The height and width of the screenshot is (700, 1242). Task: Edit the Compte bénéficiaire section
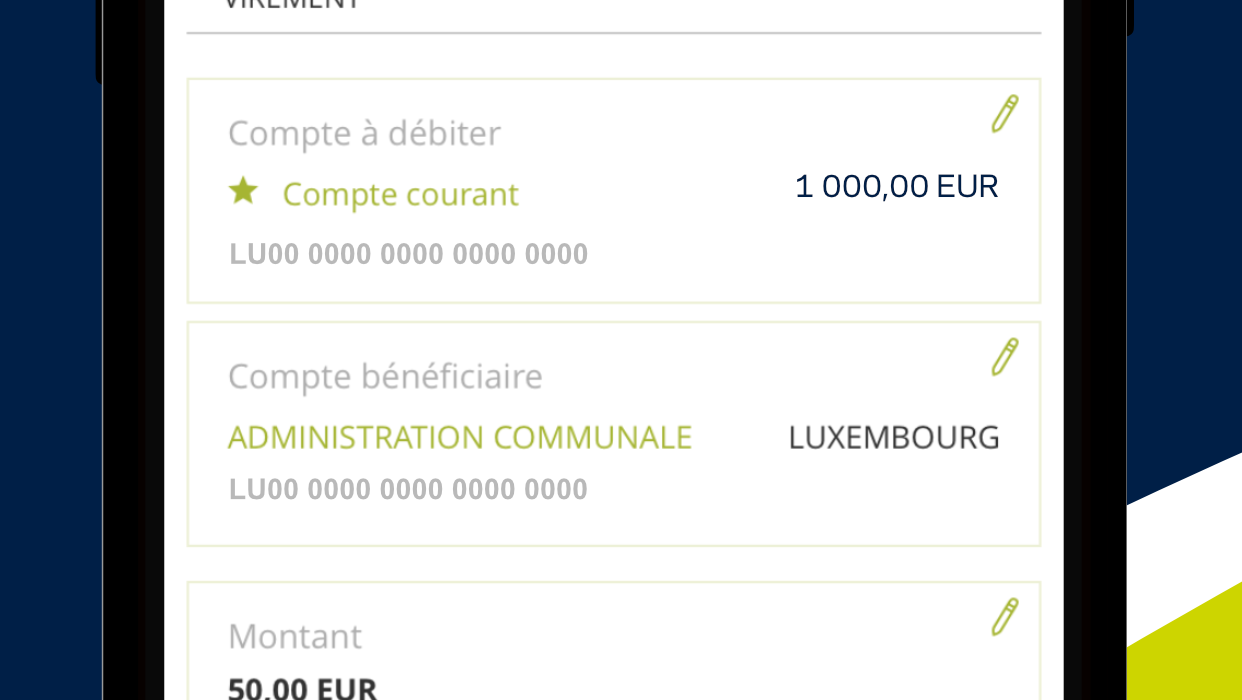(x=1004, y=357)
